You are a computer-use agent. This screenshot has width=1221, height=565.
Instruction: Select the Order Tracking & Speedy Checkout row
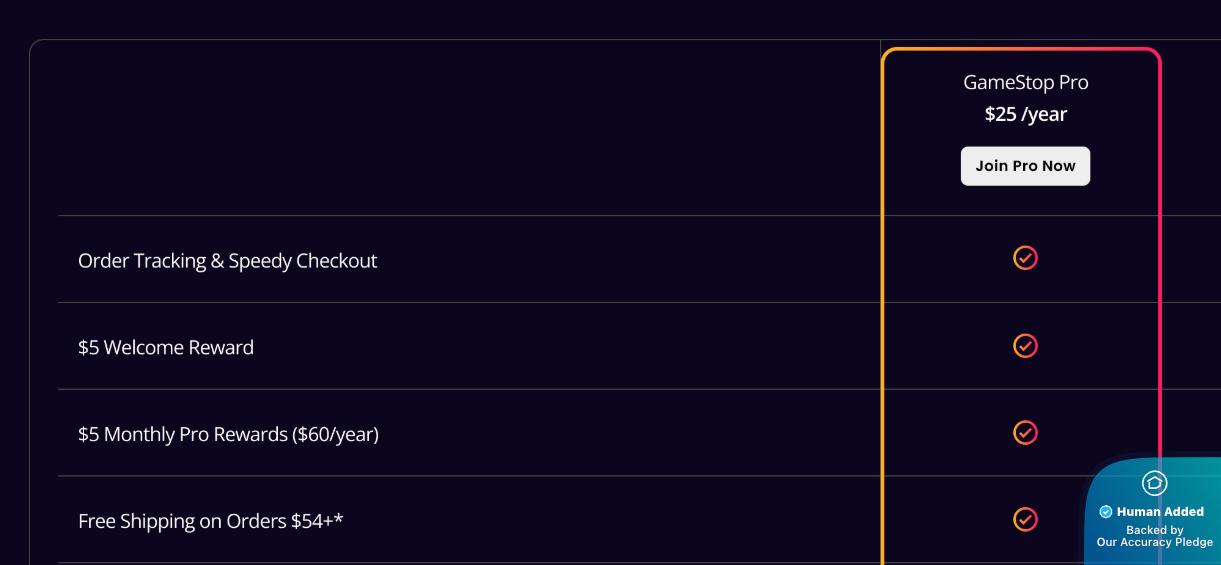228,261
